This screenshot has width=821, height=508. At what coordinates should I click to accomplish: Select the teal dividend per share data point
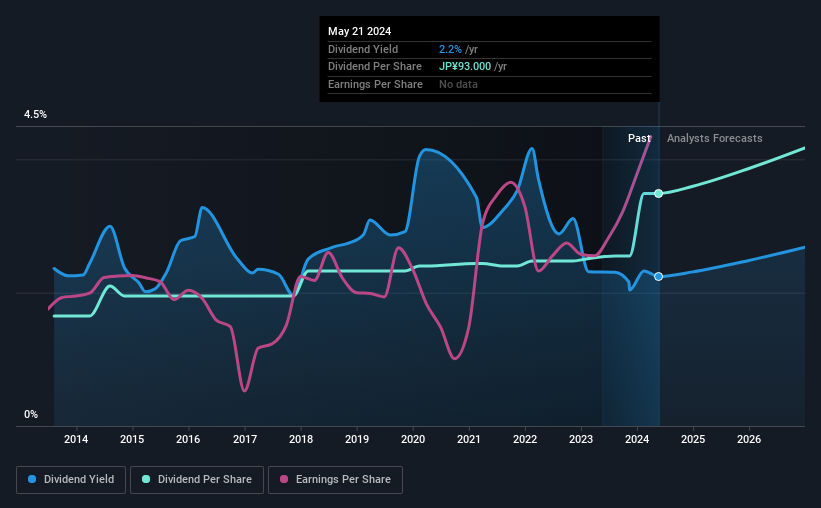pyautogui.click(x=659, y=193)
